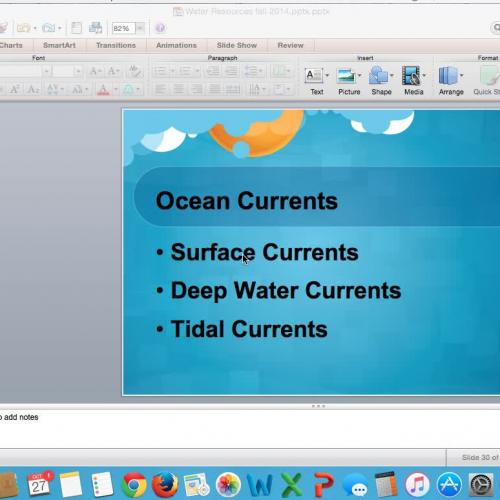
Task: Click the Undo icon in the toolbar
Action: tap(23, 28)
